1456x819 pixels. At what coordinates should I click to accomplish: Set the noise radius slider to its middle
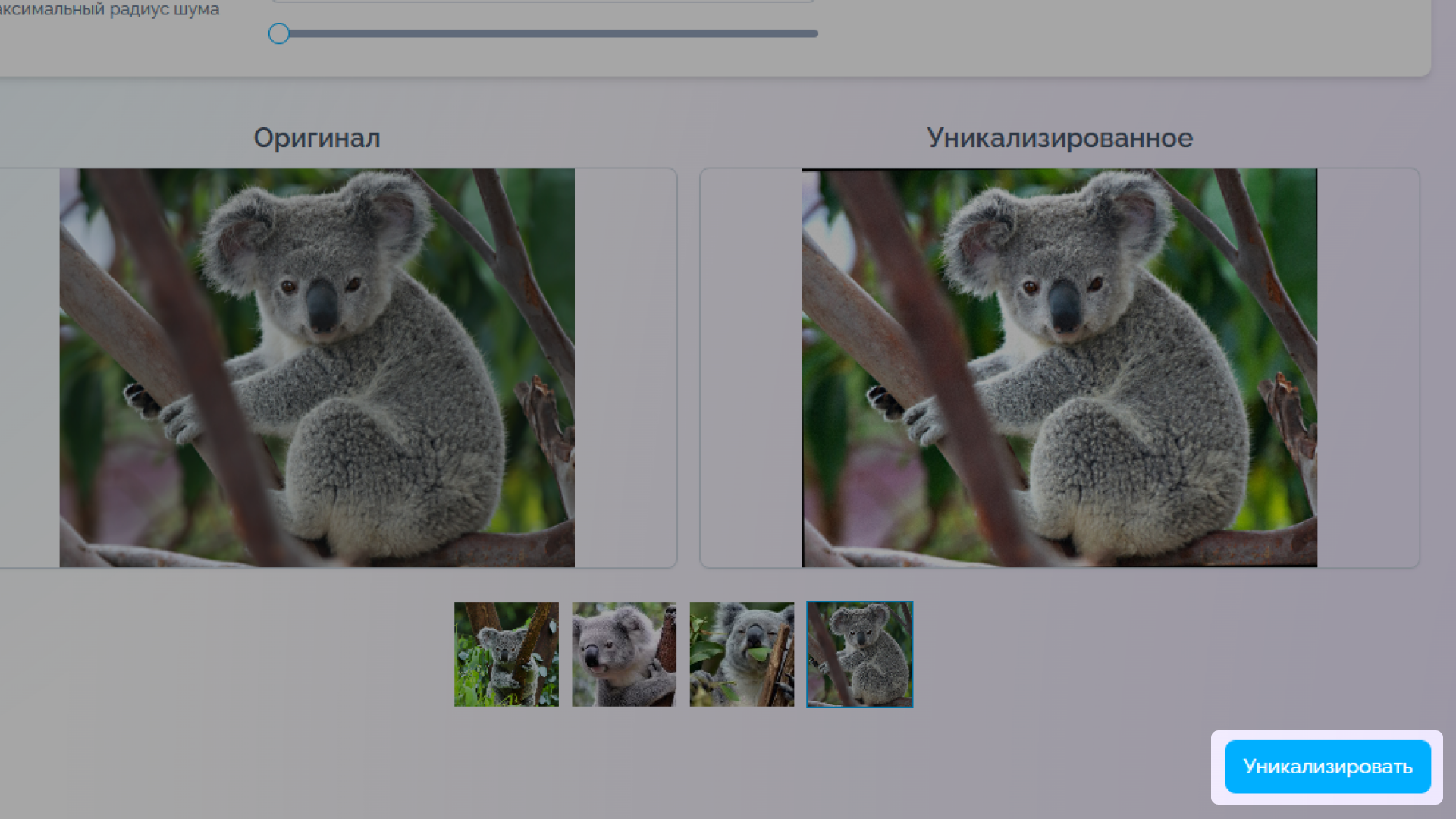pyautogui.click(x=548, y=33)
